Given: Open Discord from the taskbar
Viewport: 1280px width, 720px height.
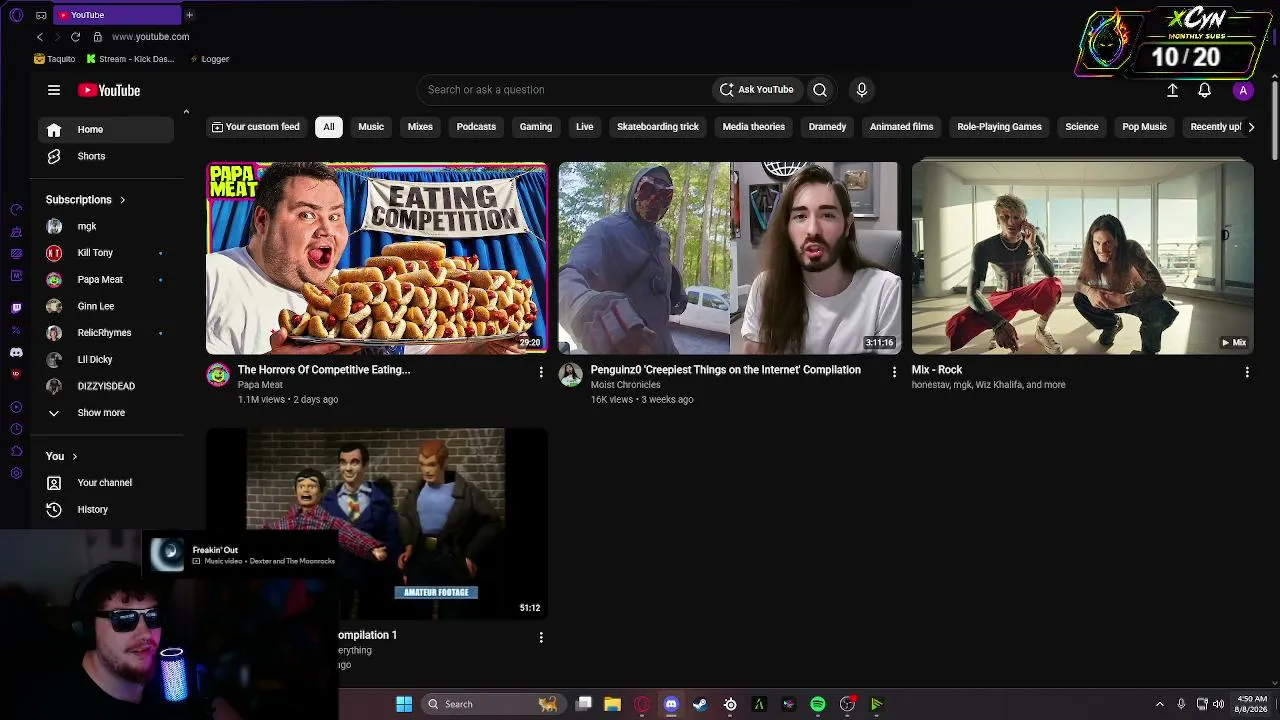Looking at the screenshot, I should tap(671, 704).
